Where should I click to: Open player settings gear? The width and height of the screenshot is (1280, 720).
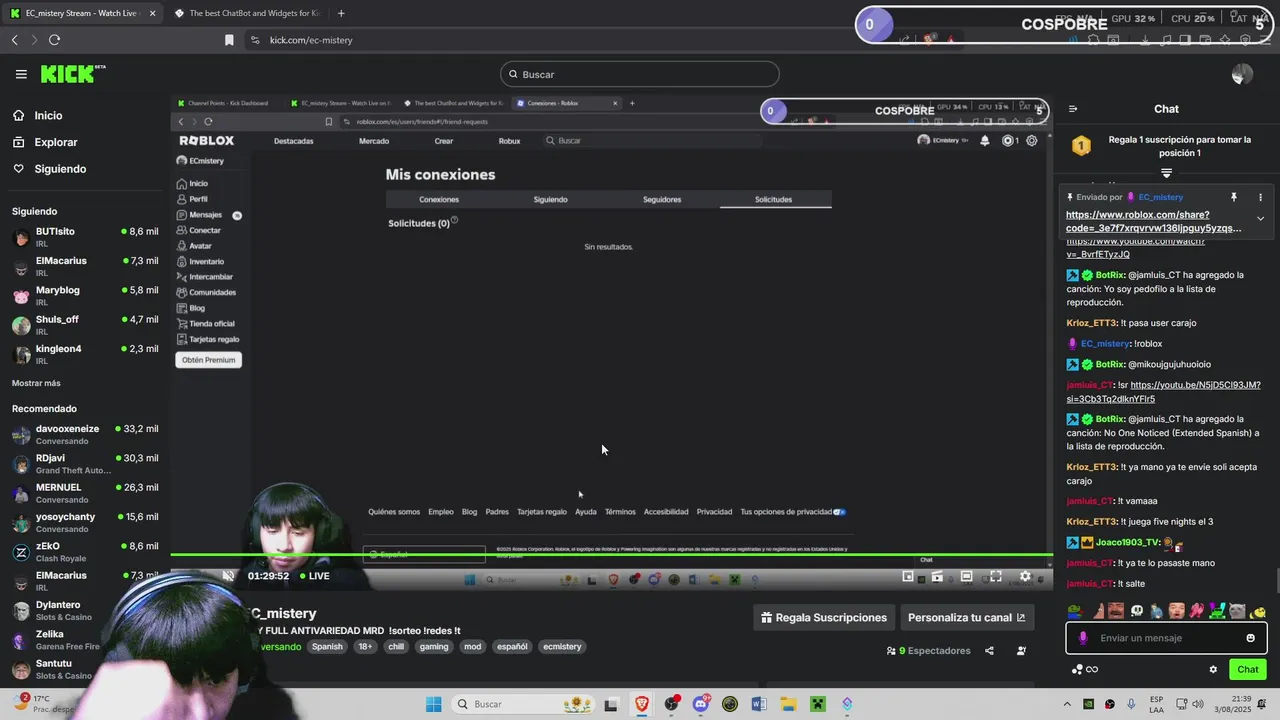(x=1025, y=576)
